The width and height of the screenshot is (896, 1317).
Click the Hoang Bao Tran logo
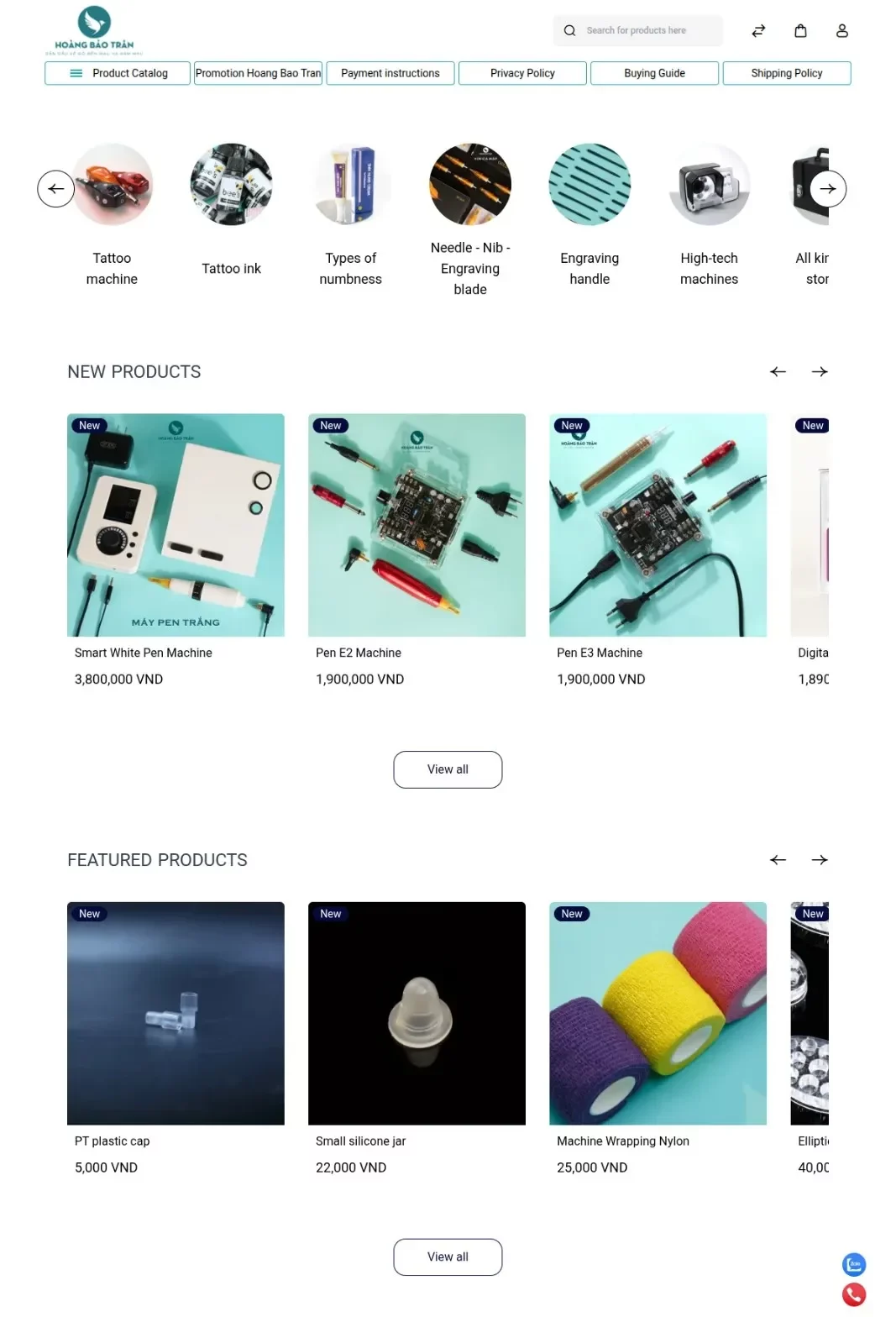(x=94, y=30)
